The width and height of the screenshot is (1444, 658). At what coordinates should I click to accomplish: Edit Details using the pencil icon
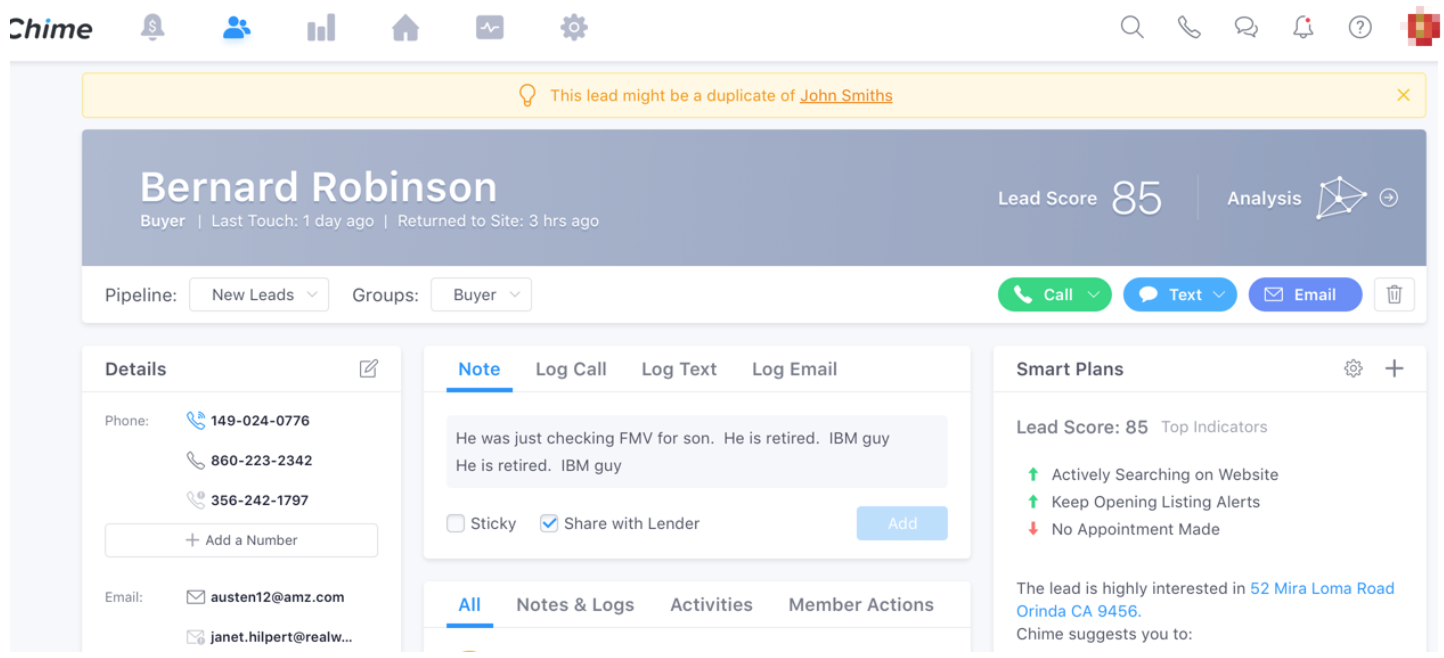[x=369, y=369]
